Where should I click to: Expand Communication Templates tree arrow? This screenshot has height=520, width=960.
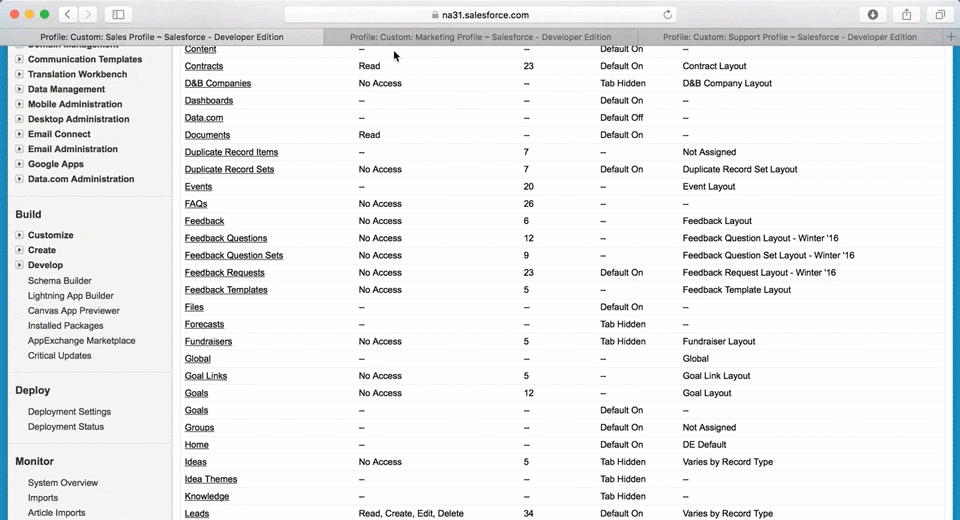click(x=20, y=59)
